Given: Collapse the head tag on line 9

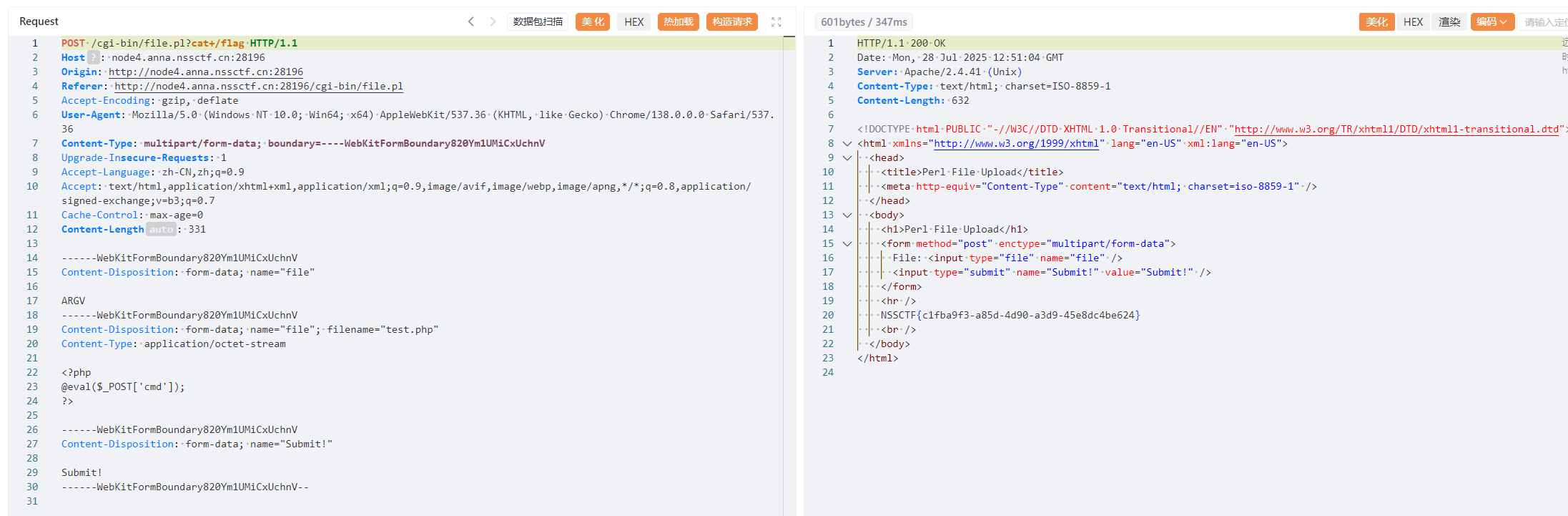Looking at the screenshot, I should tap(847, 157).
